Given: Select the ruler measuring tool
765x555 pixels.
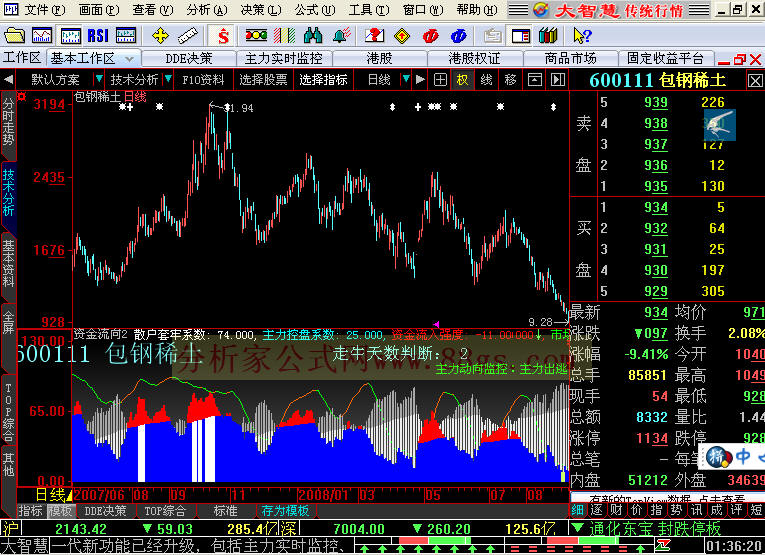Looking at the screenshot, I should (x=188, y=36).
